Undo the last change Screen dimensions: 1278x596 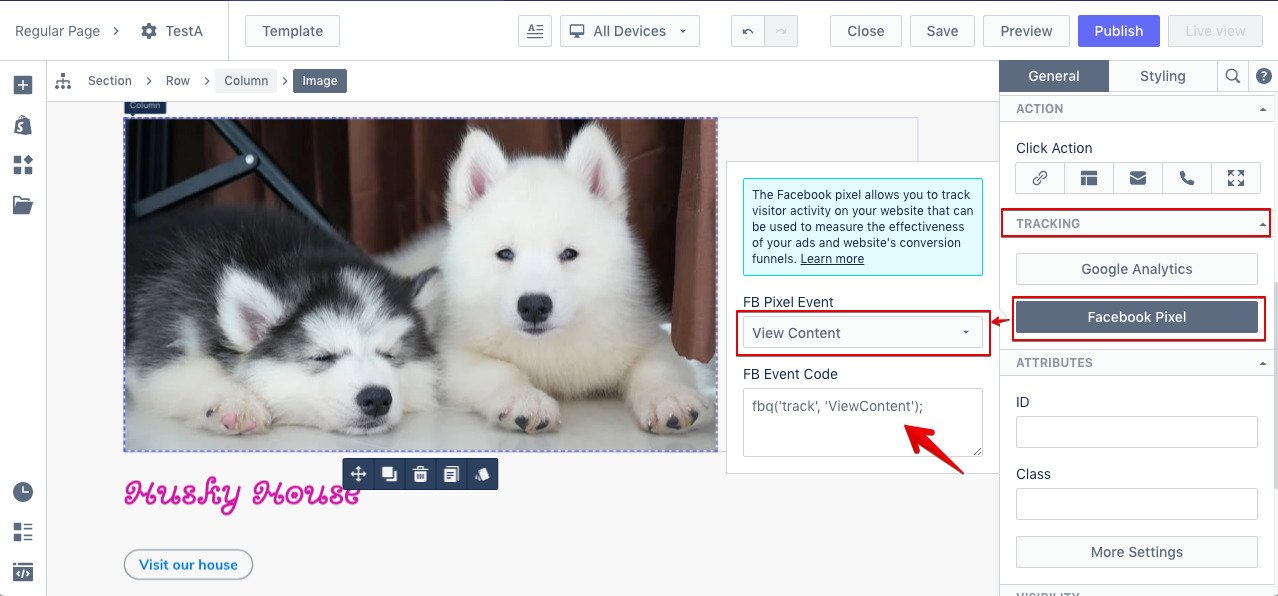pyautogui.click(x=748, y=31)
